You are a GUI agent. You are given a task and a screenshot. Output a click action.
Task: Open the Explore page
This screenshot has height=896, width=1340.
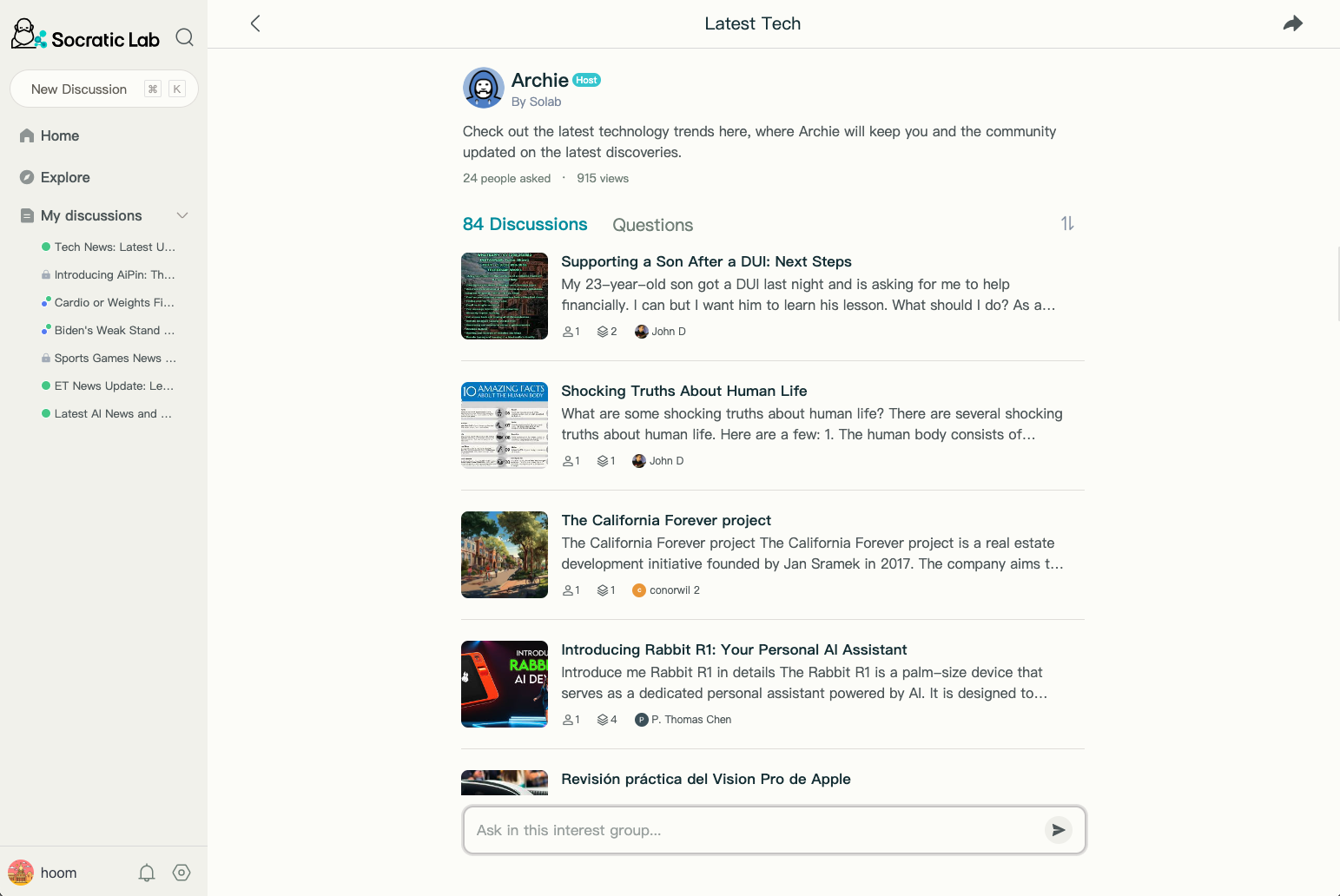pos(65,177)
